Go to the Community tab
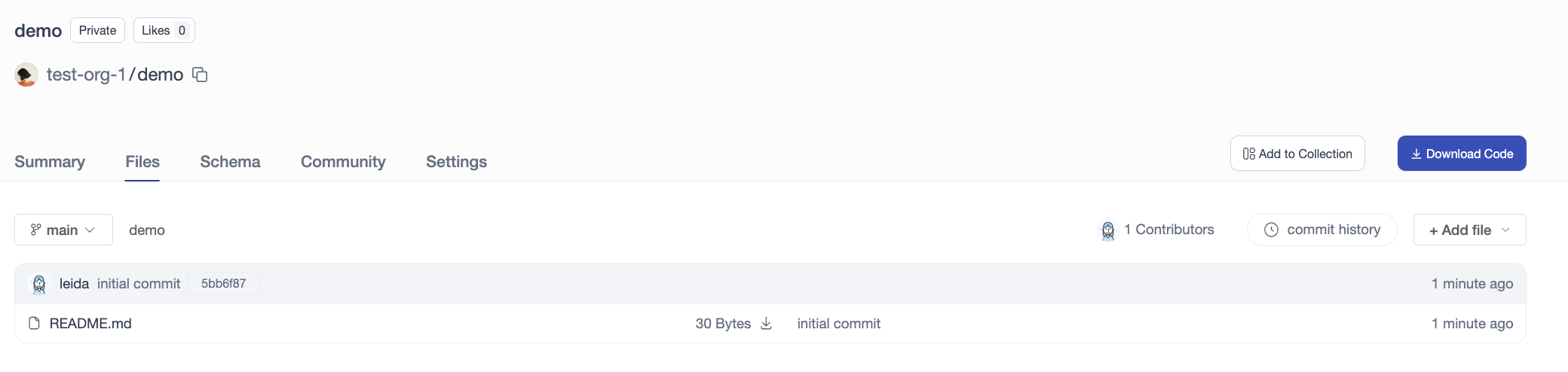 coord(343,162)
